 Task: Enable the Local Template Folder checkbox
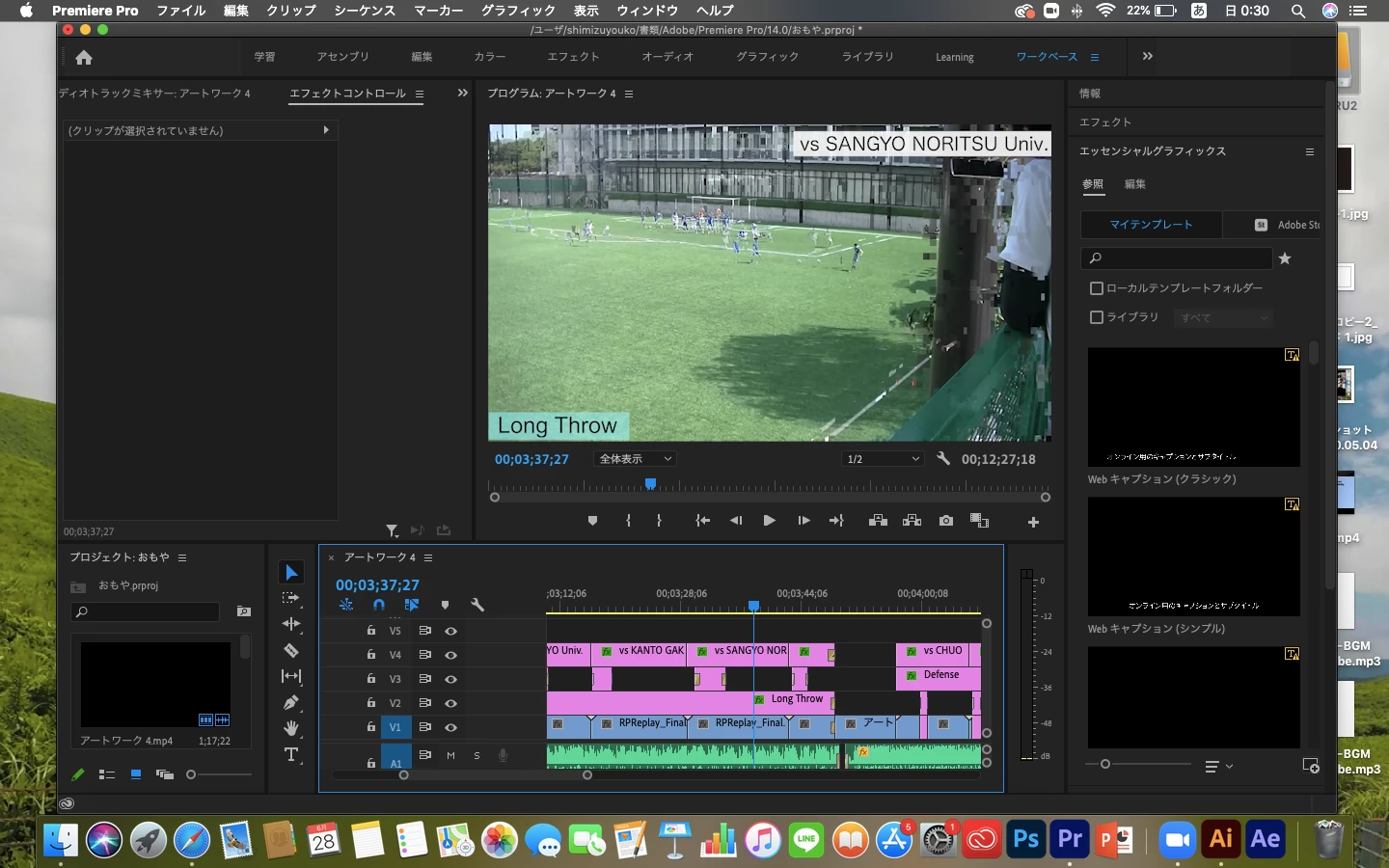1096,288
